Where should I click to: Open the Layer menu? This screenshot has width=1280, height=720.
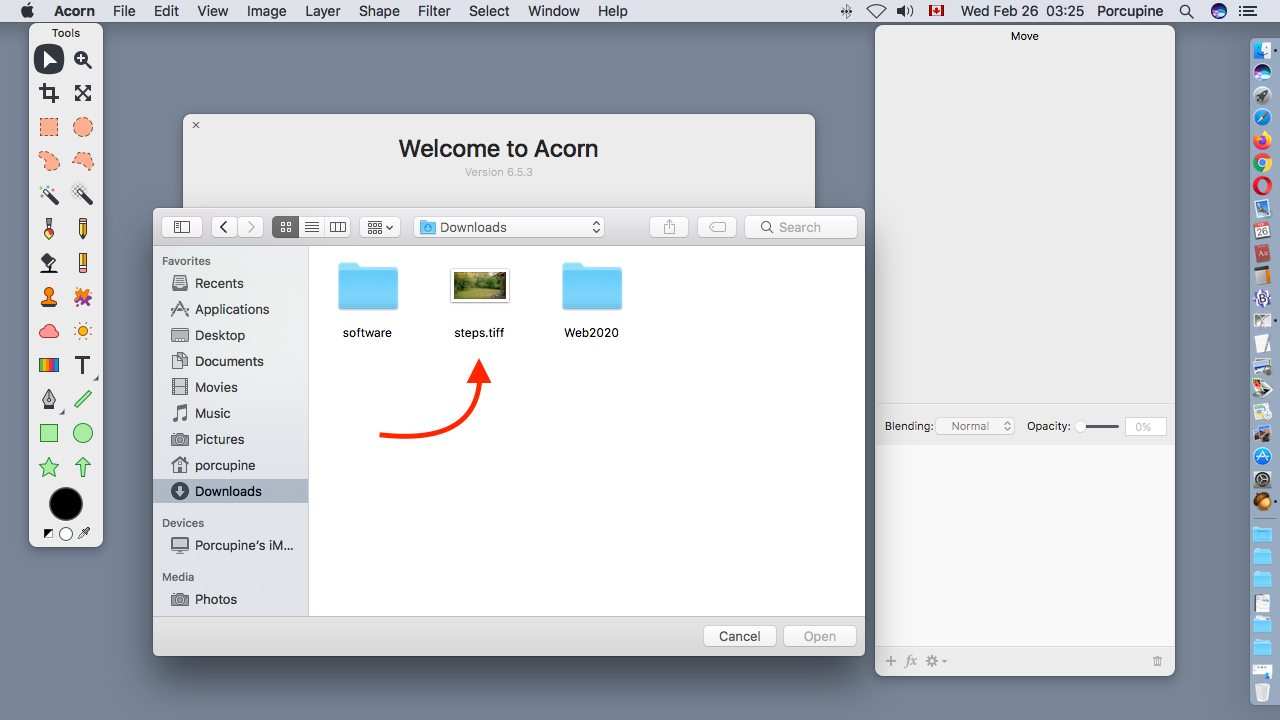pos(322,11)
